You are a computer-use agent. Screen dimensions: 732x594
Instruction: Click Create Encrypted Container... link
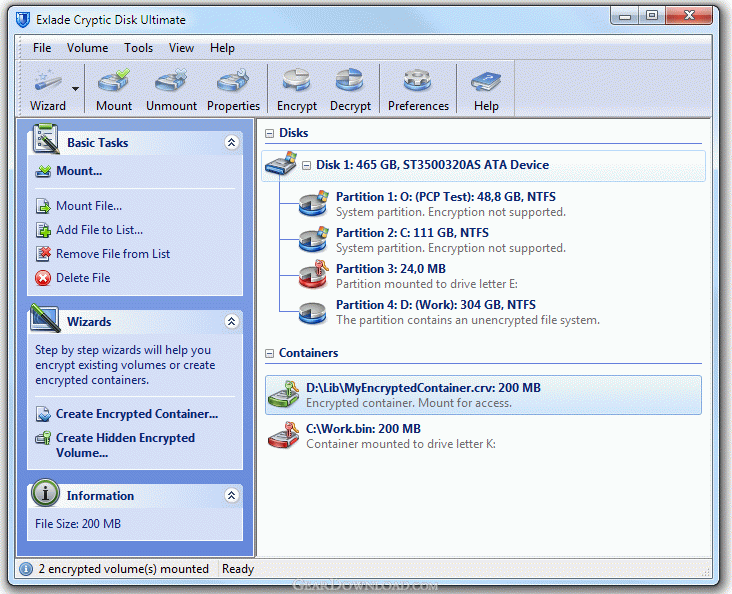pyautogui.click(x=137, y=414)
